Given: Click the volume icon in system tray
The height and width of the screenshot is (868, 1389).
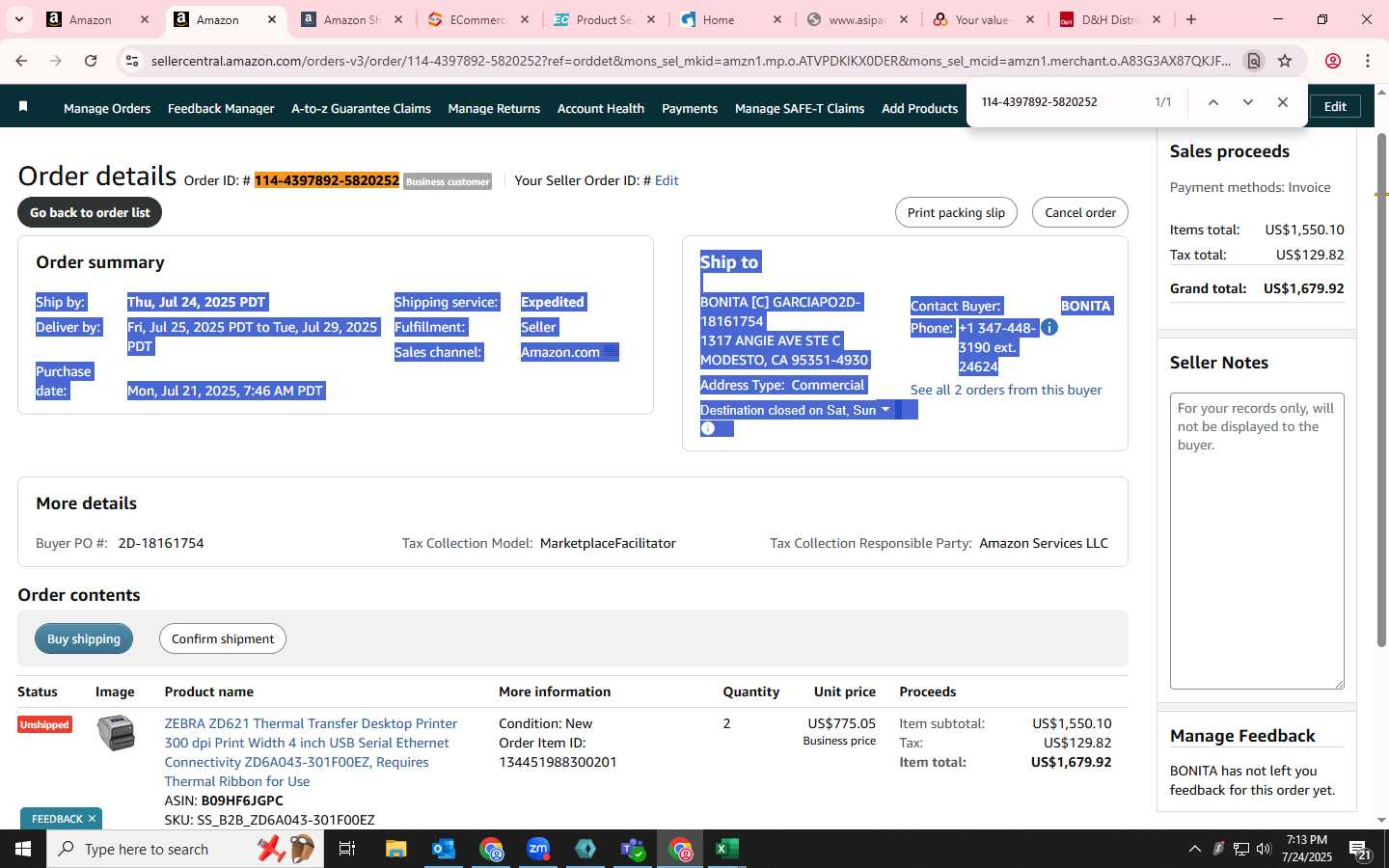Looking at the screenshot, I should 1264,849.
